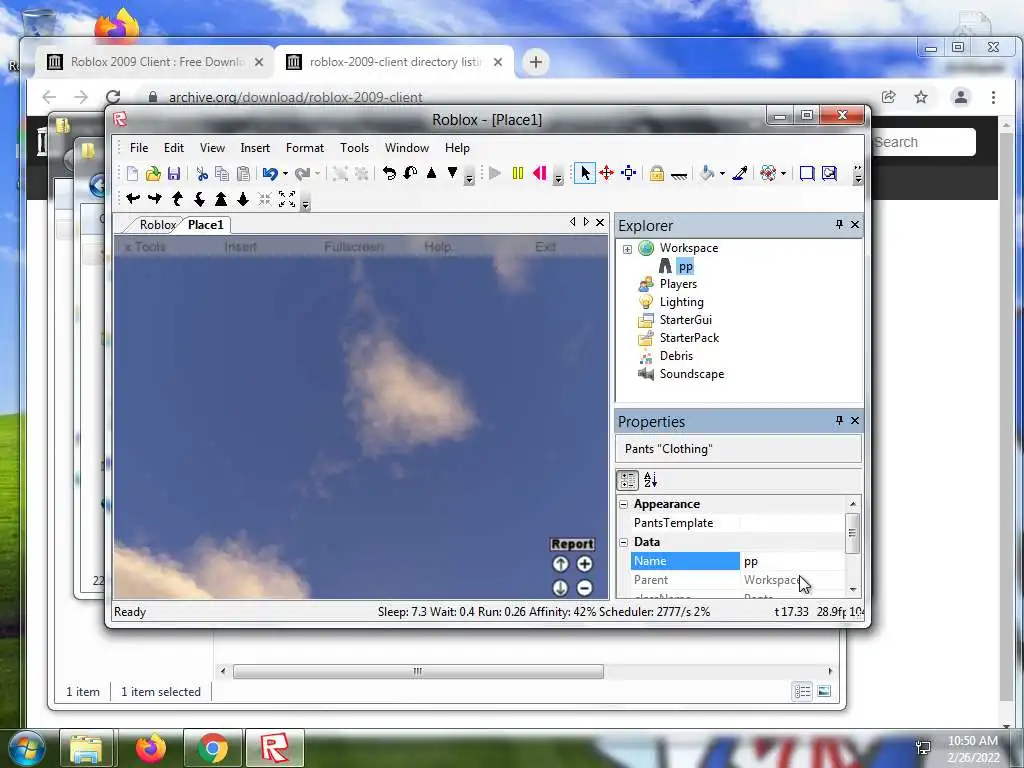
Task: Select StarterPack in the Explorer tree
Action: 689,338
